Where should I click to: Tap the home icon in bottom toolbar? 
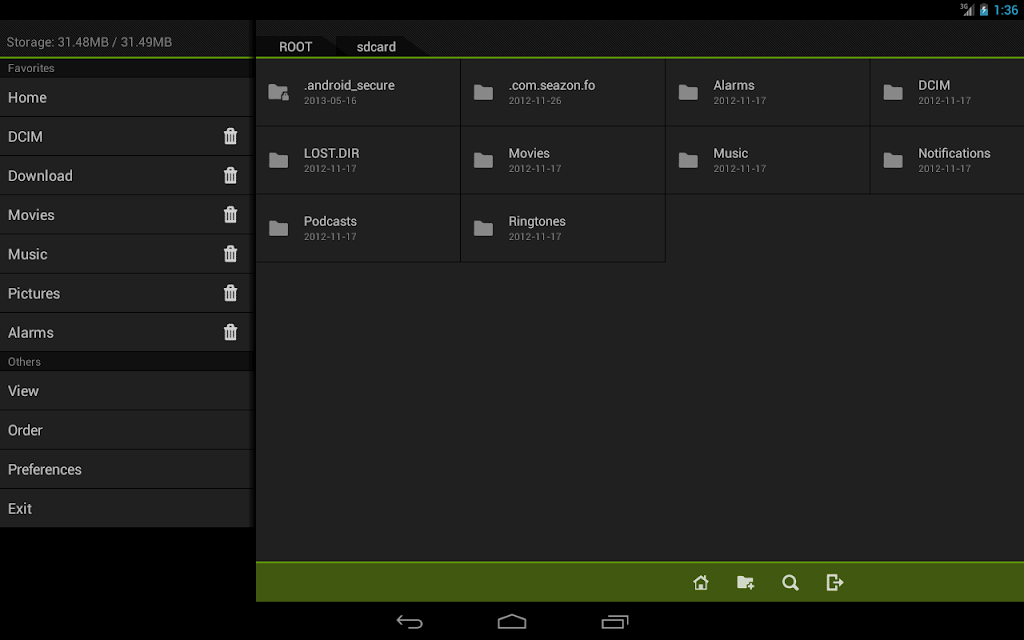tap(701, 582)
